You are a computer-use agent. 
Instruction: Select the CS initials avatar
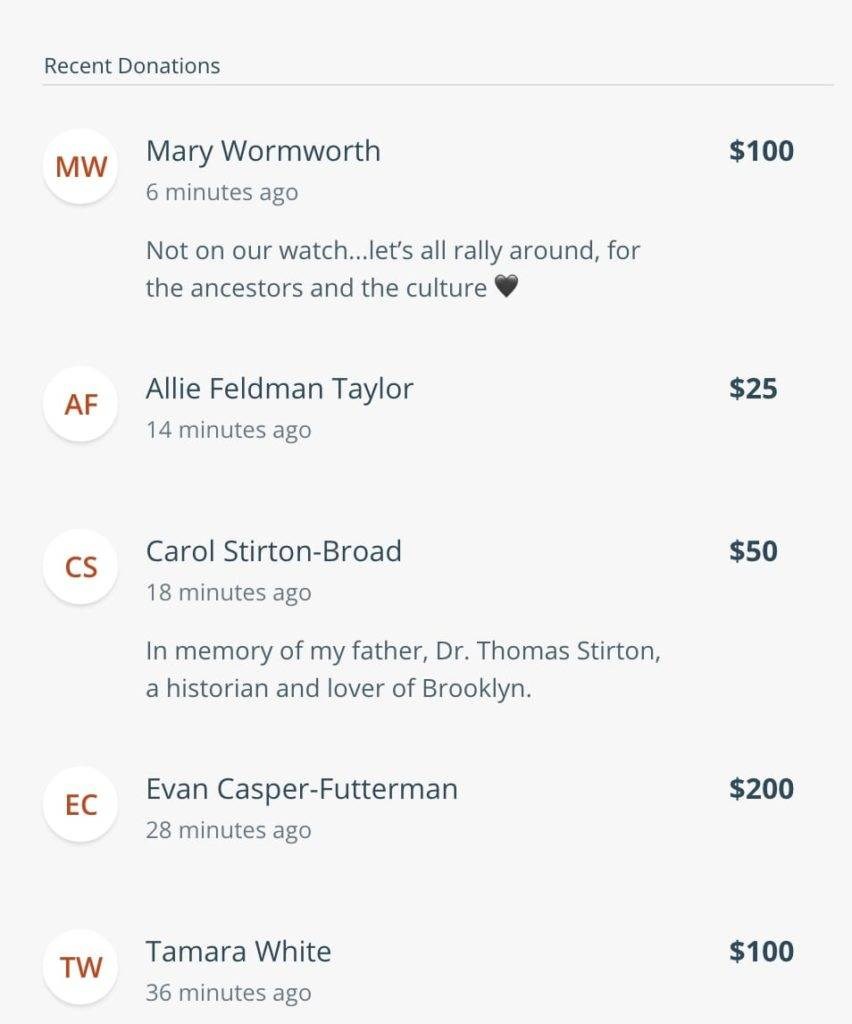pos(80,567)
